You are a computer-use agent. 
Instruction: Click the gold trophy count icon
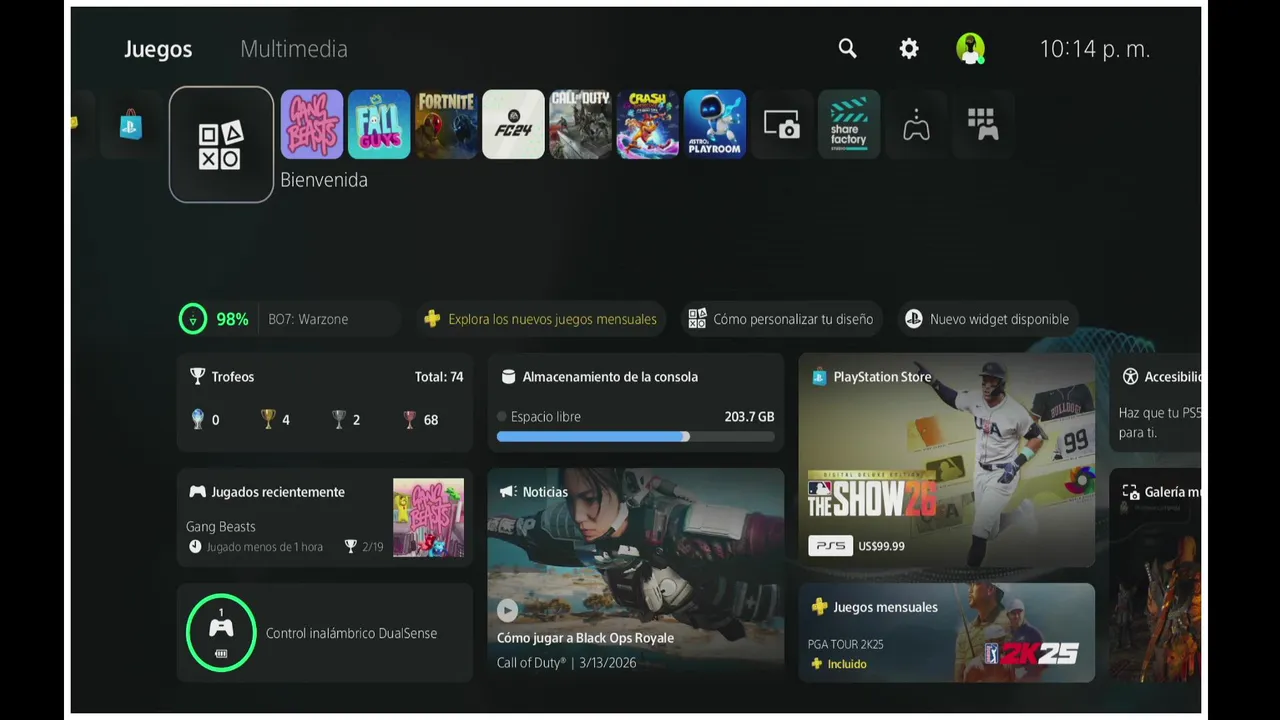point(268,419)
